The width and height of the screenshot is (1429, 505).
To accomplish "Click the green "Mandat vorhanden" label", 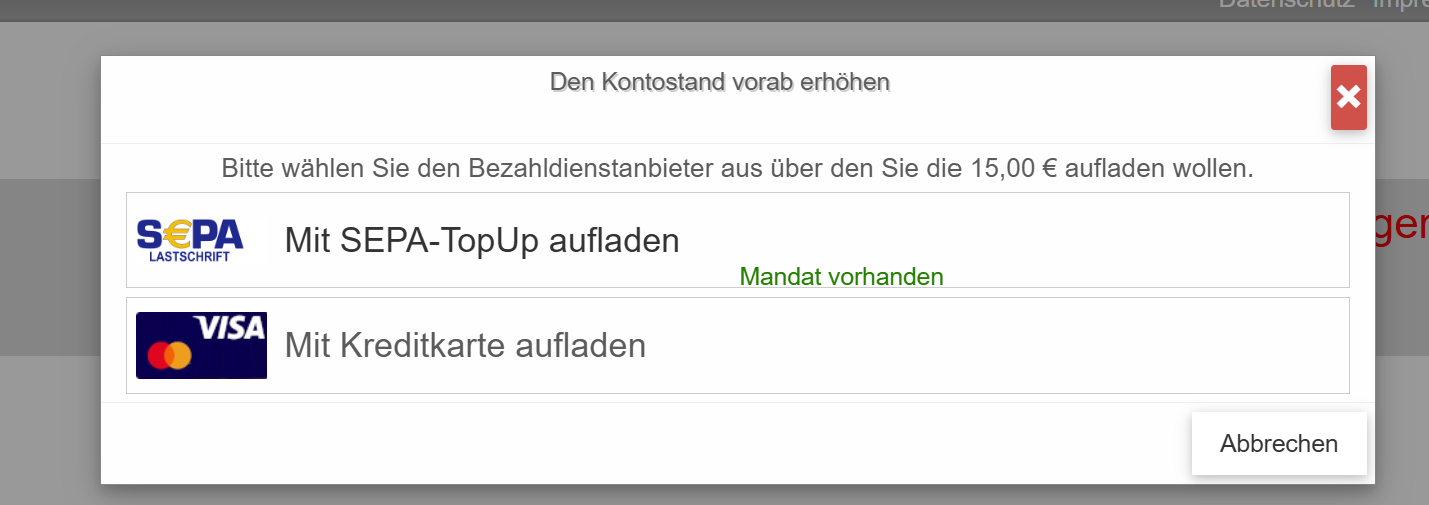I will click(841, 276).
